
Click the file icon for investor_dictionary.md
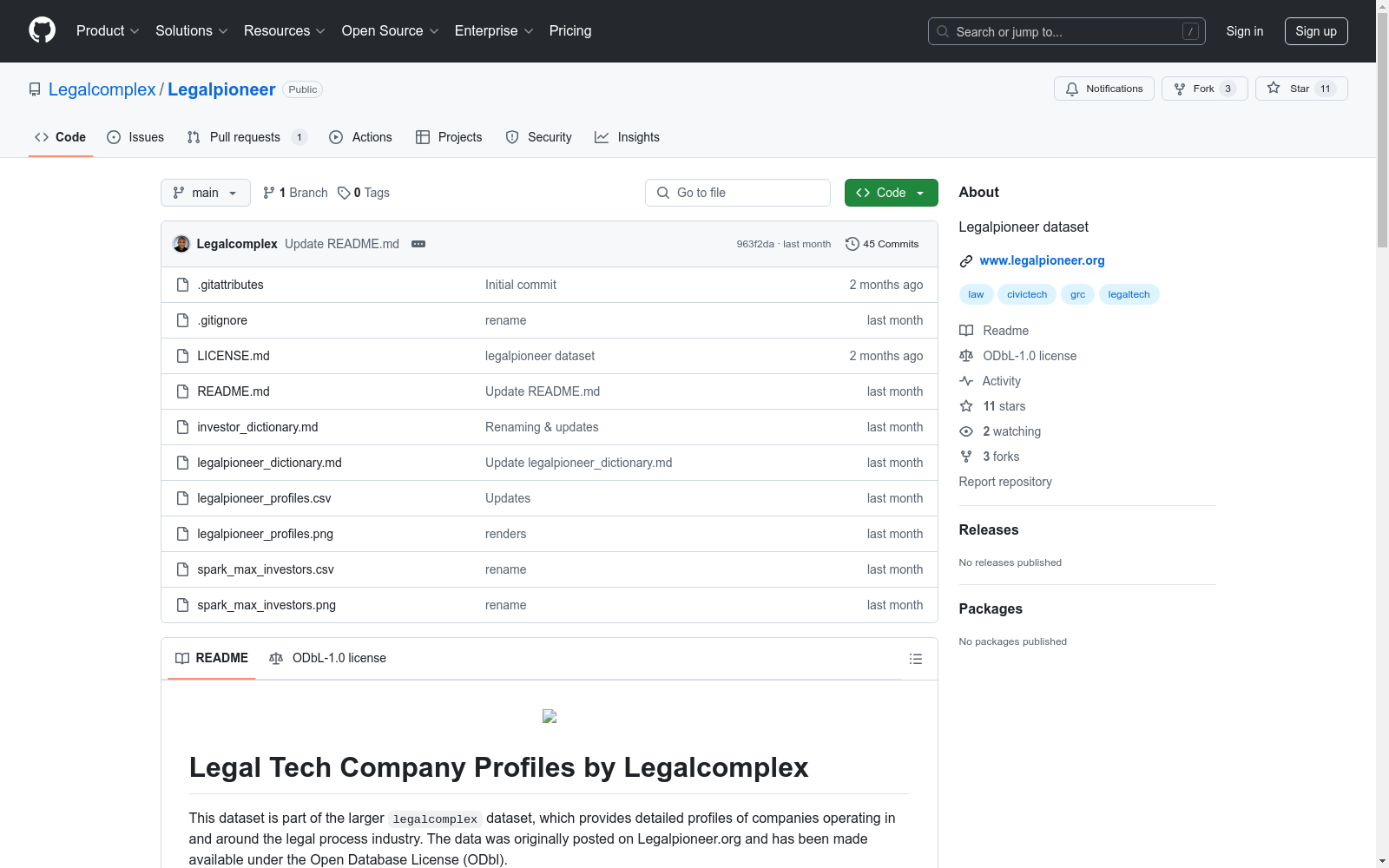pyautogui.click(x=182, y=427)
